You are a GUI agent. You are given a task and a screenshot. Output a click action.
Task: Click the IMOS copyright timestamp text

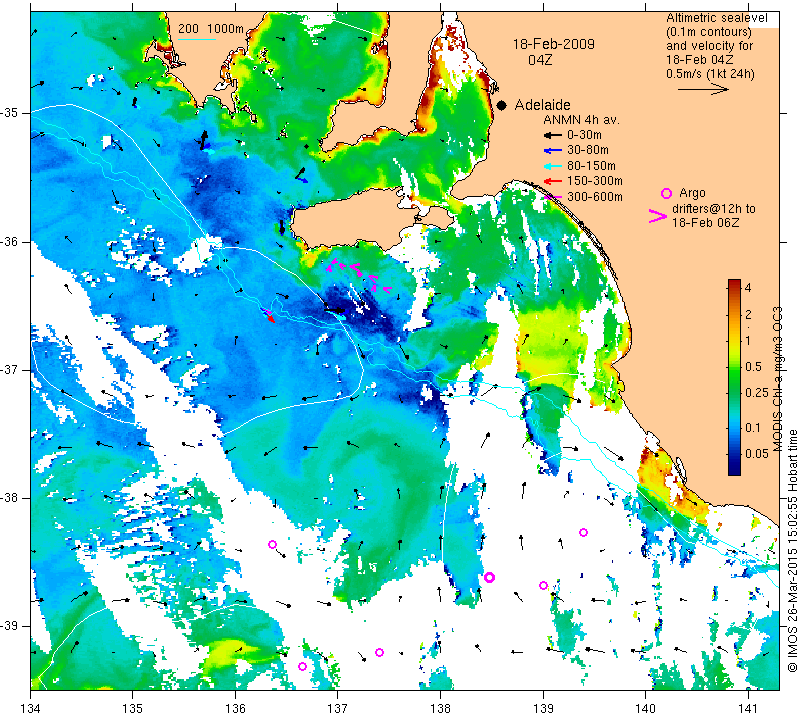(792, 550)
